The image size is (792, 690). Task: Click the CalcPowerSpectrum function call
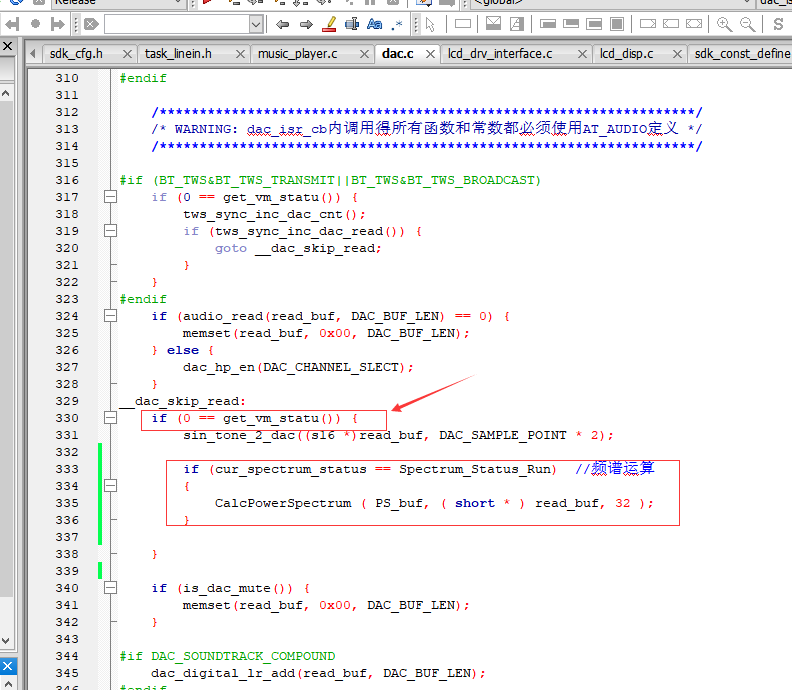point(283,503)
